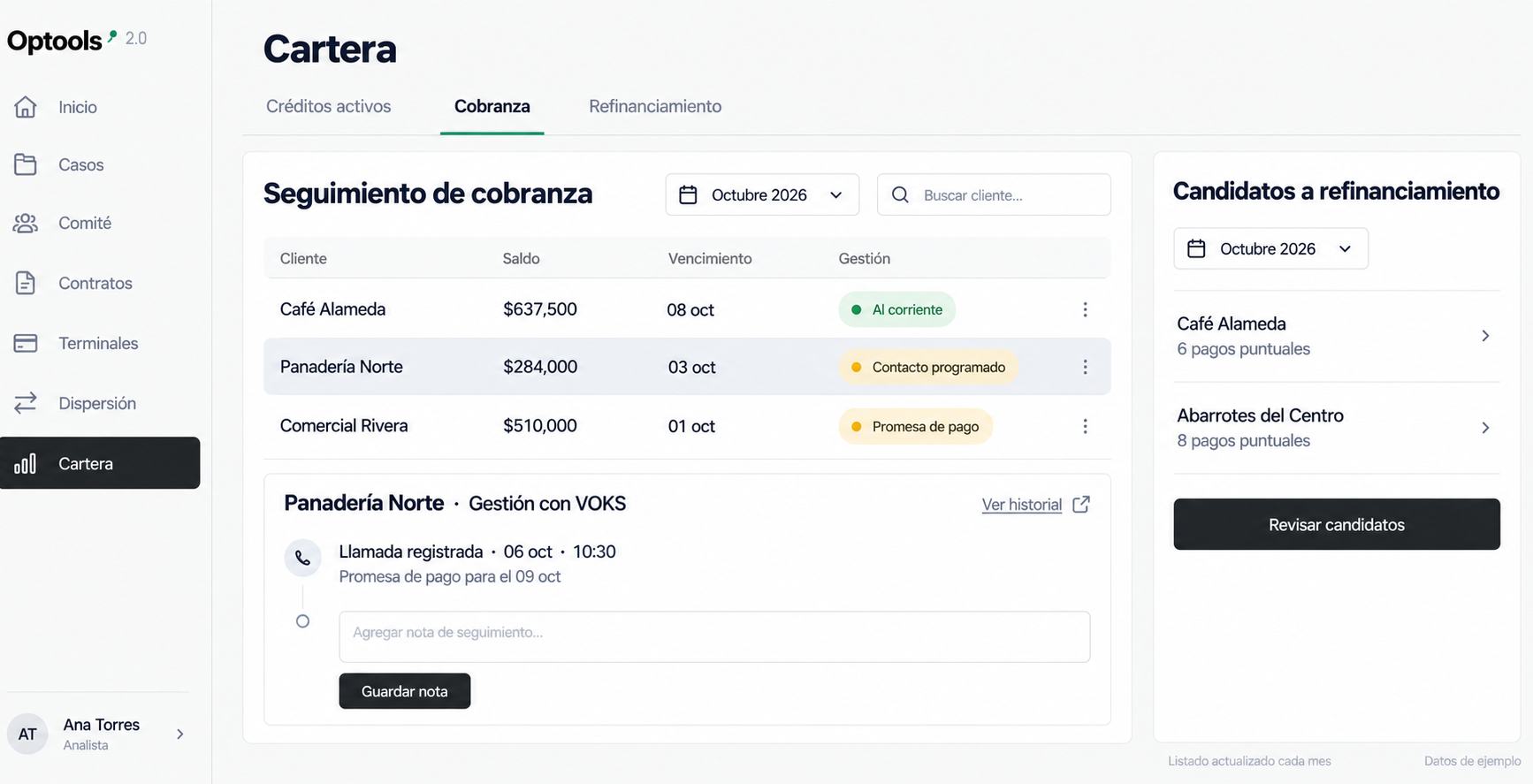Open Inicio from the home icon
Image resolution: width=1533 pixels, height=784 pixels.
click(26, 107)
